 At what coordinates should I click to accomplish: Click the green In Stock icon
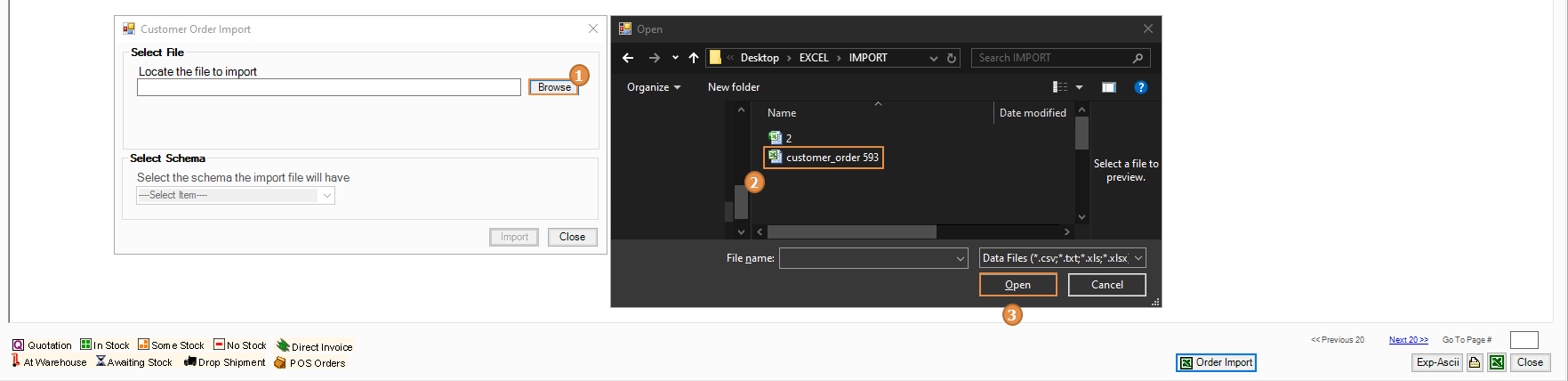click(85, 345)
